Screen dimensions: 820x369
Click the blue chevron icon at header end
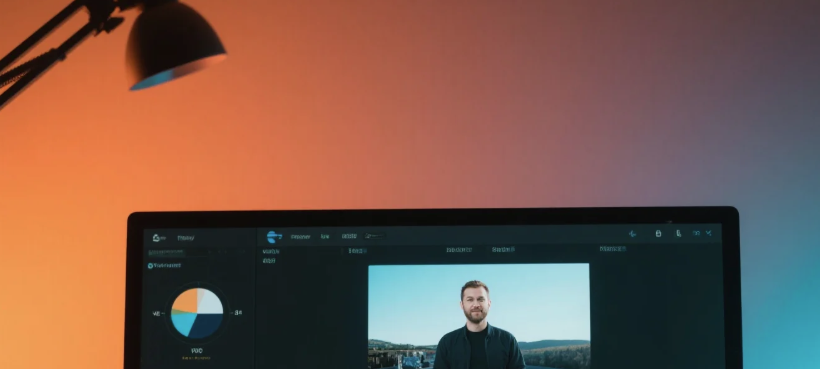[x=709, y=233]
